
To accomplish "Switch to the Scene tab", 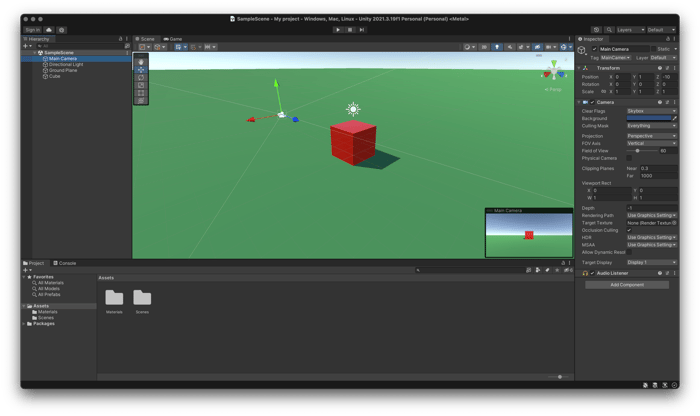I will 145,39.
